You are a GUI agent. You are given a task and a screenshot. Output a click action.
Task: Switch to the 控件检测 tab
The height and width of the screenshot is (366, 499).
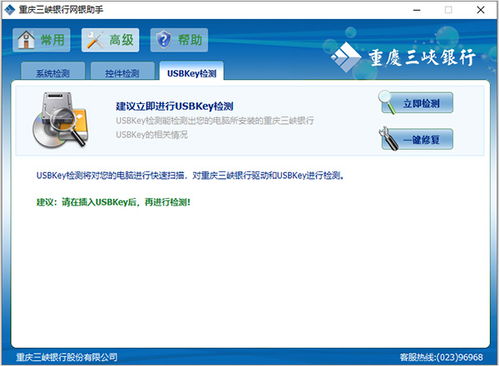point(122,71)
